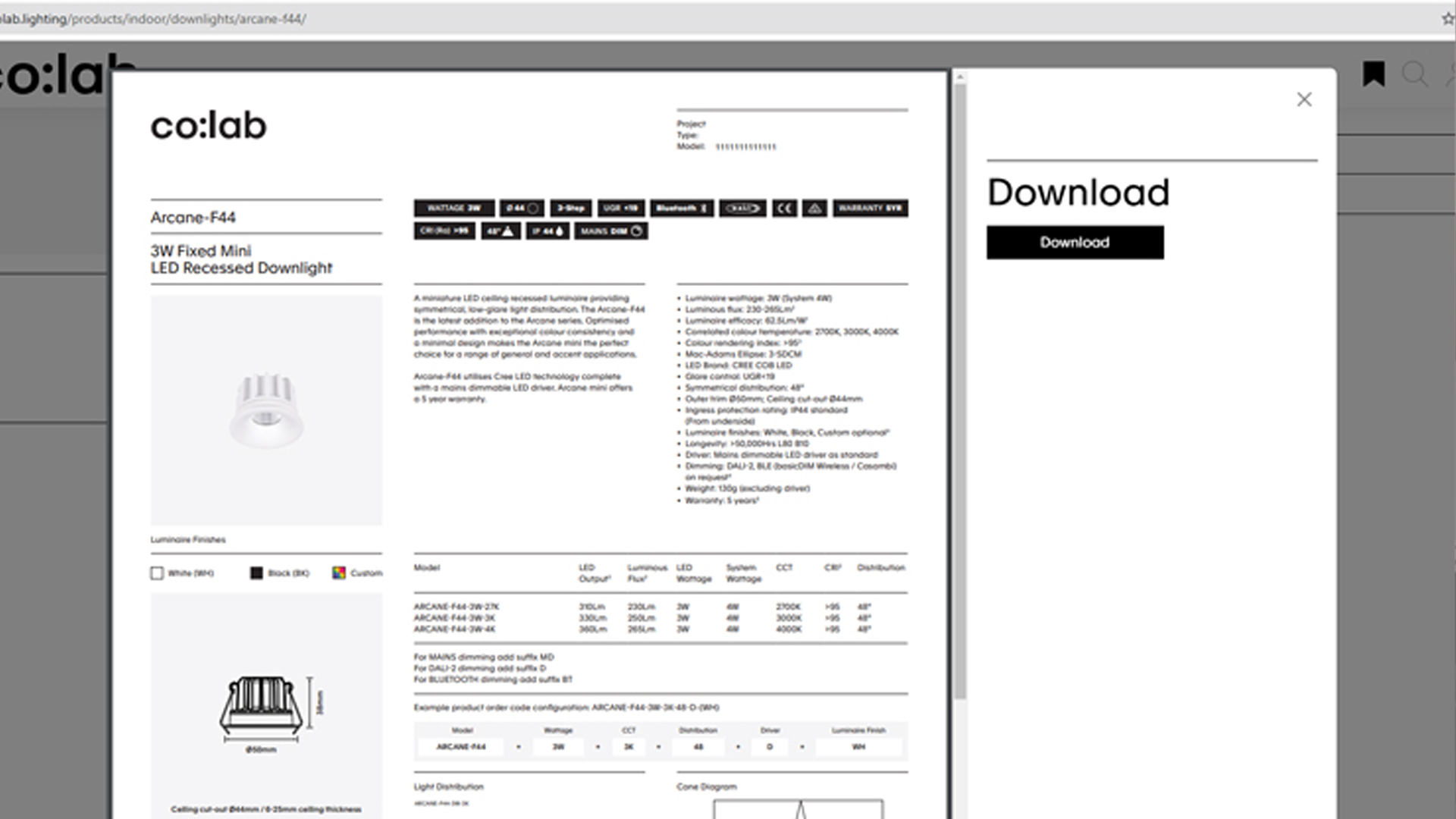Select the Custom multicolour finish swatch
This screenshot has width=1456, height=819.
(339, 573)
